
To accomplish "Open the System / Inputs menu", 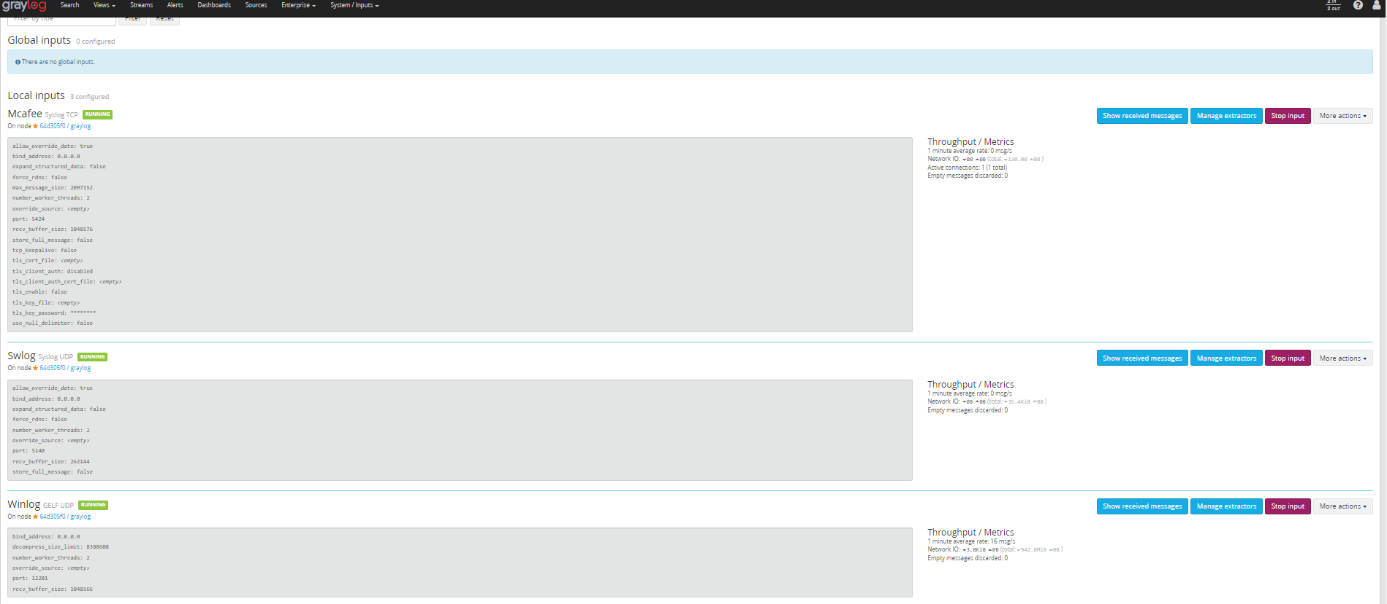I will pos(354,6).
